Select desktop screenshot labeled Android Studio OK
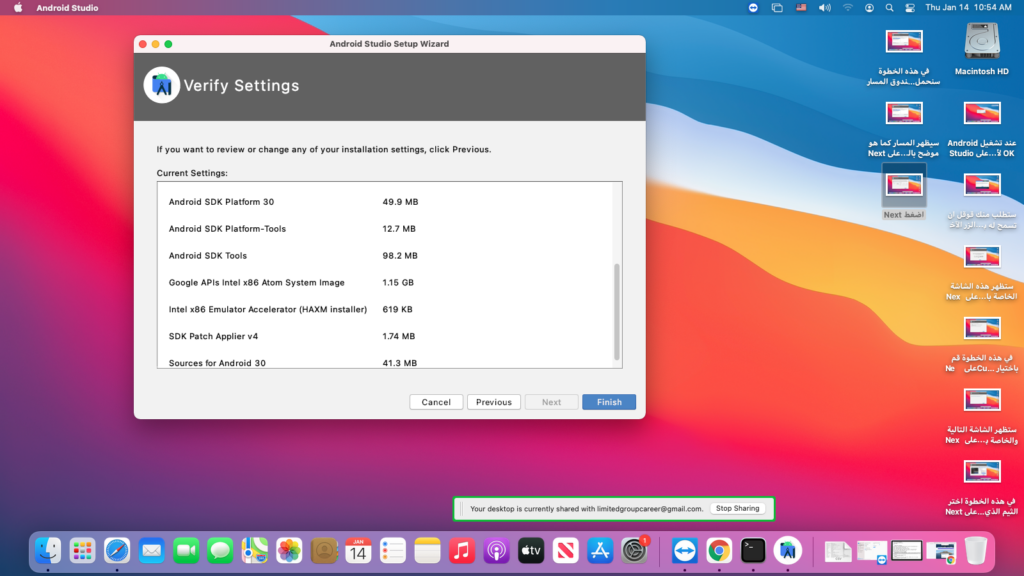This screenshot has width=1024, height=576. click(x=982, y=129)
